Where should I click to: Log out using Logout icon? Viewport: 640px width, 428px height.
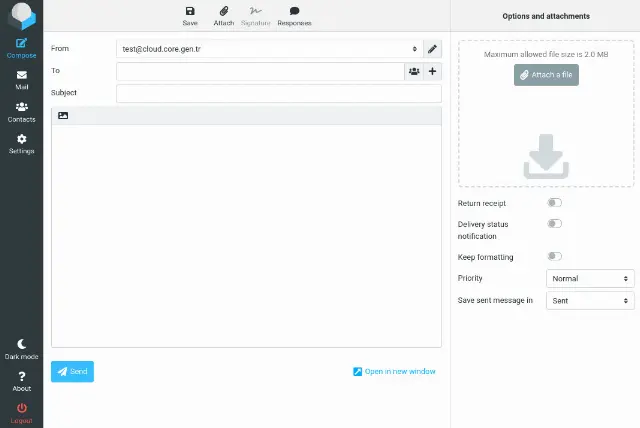[21, 413]
